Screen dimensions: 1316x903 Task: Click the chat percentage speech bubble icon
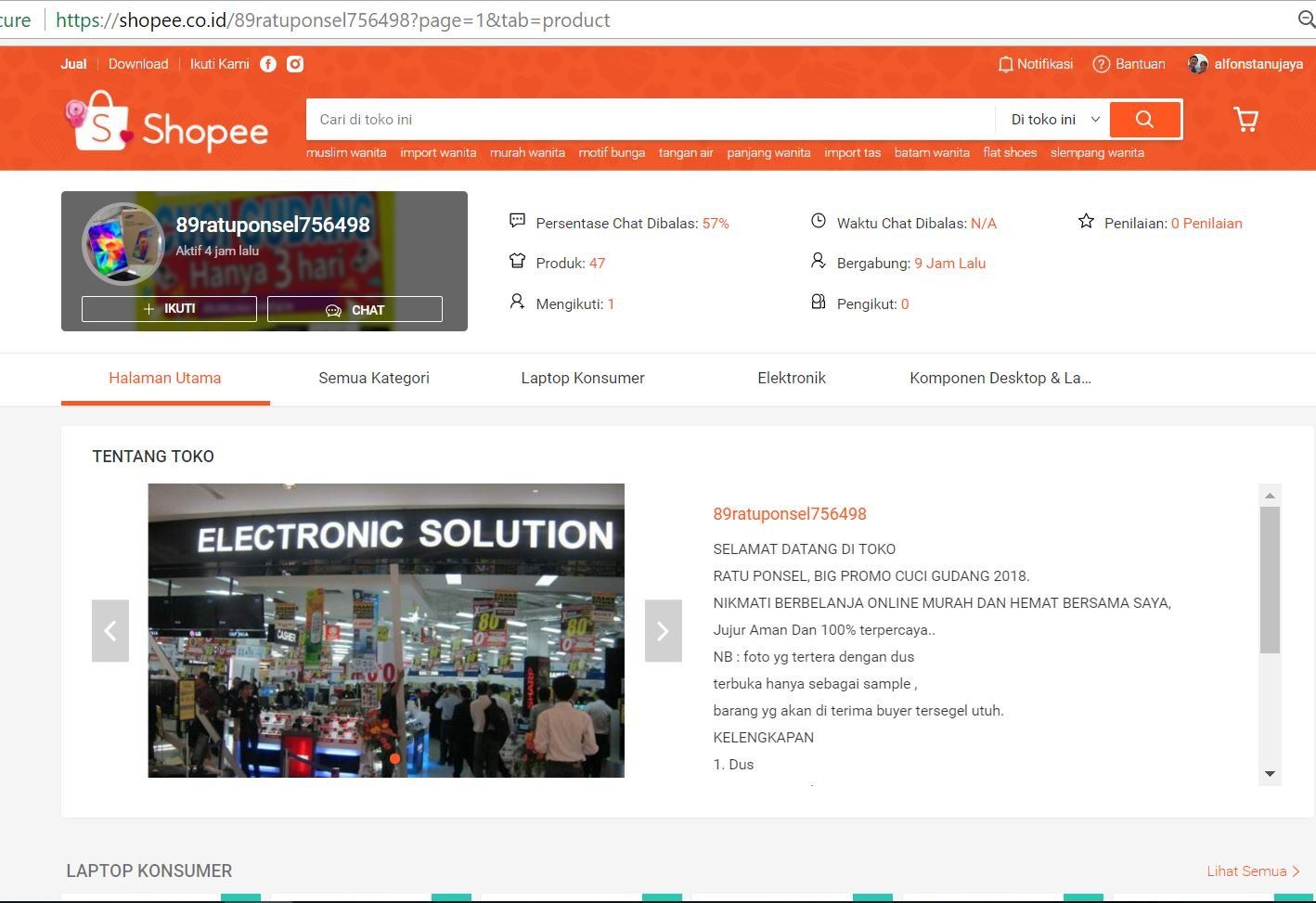click(517, 221)
